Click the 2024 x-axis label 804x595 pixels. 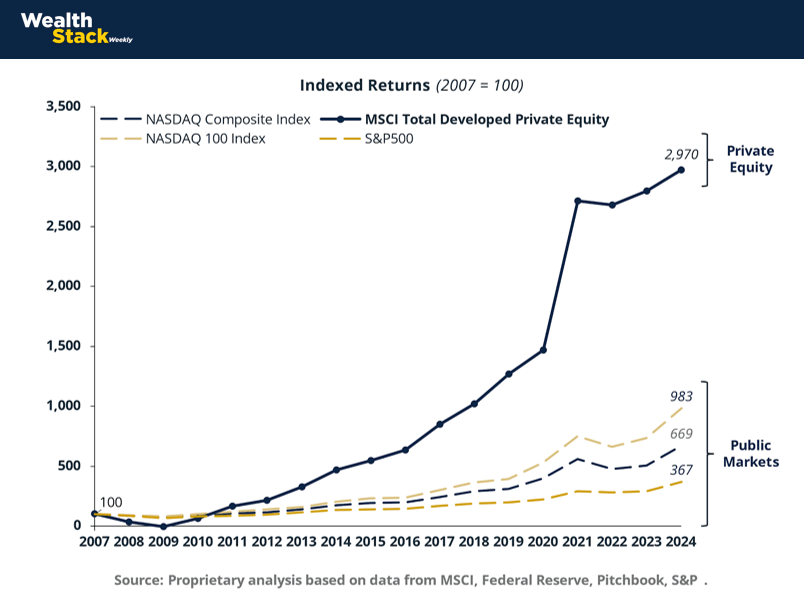[x=681, y=542]
